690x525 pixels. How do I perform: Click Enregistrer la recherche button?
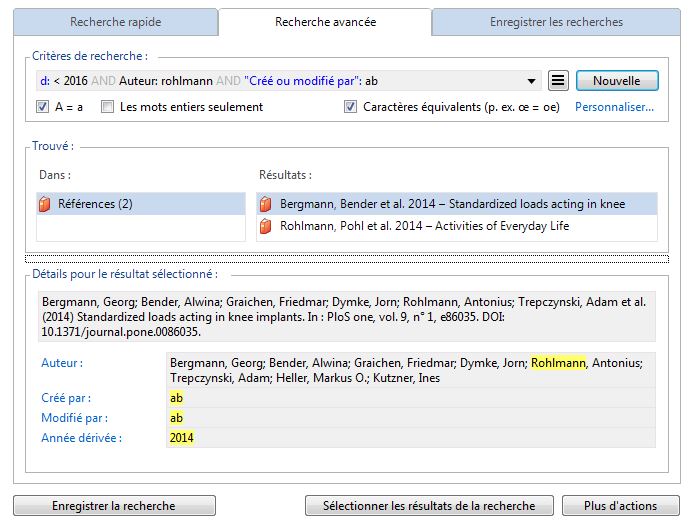tap(113, 506)
